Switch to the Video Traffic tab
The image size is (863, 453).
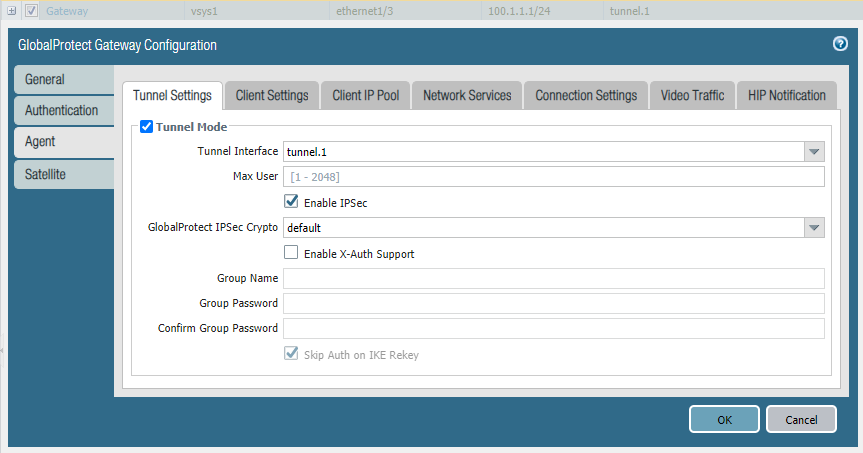[692, 95]
